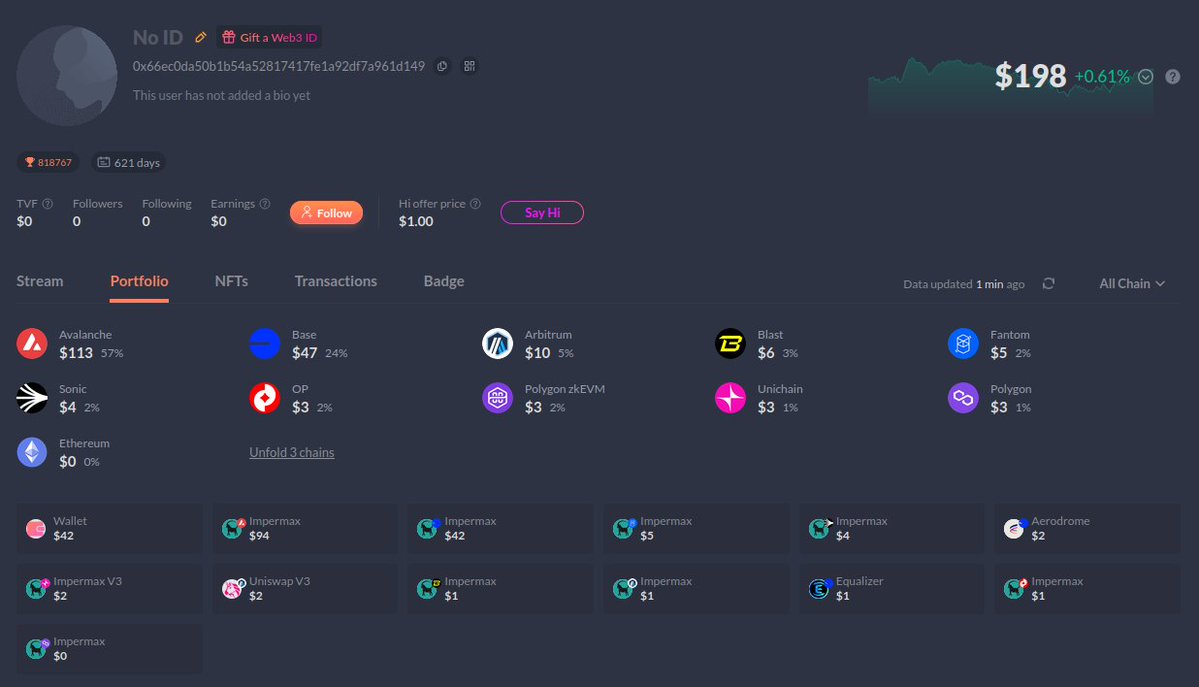
Task: Select the Arbitrum chain icon
Action: point(498,344)
